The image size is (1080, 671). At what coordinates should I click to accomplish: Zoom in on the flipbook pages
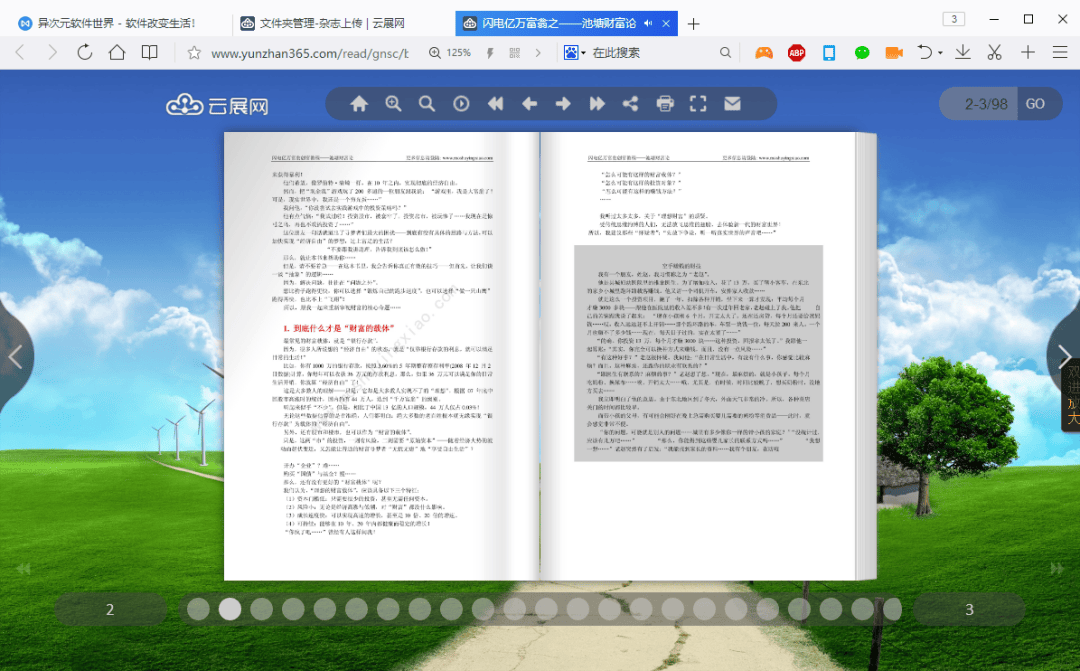393,104
